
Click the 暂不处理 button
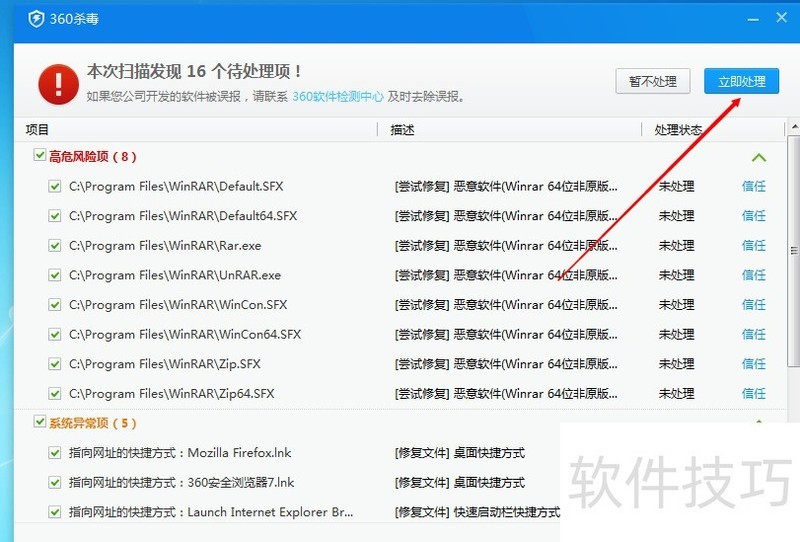point(653,81)
